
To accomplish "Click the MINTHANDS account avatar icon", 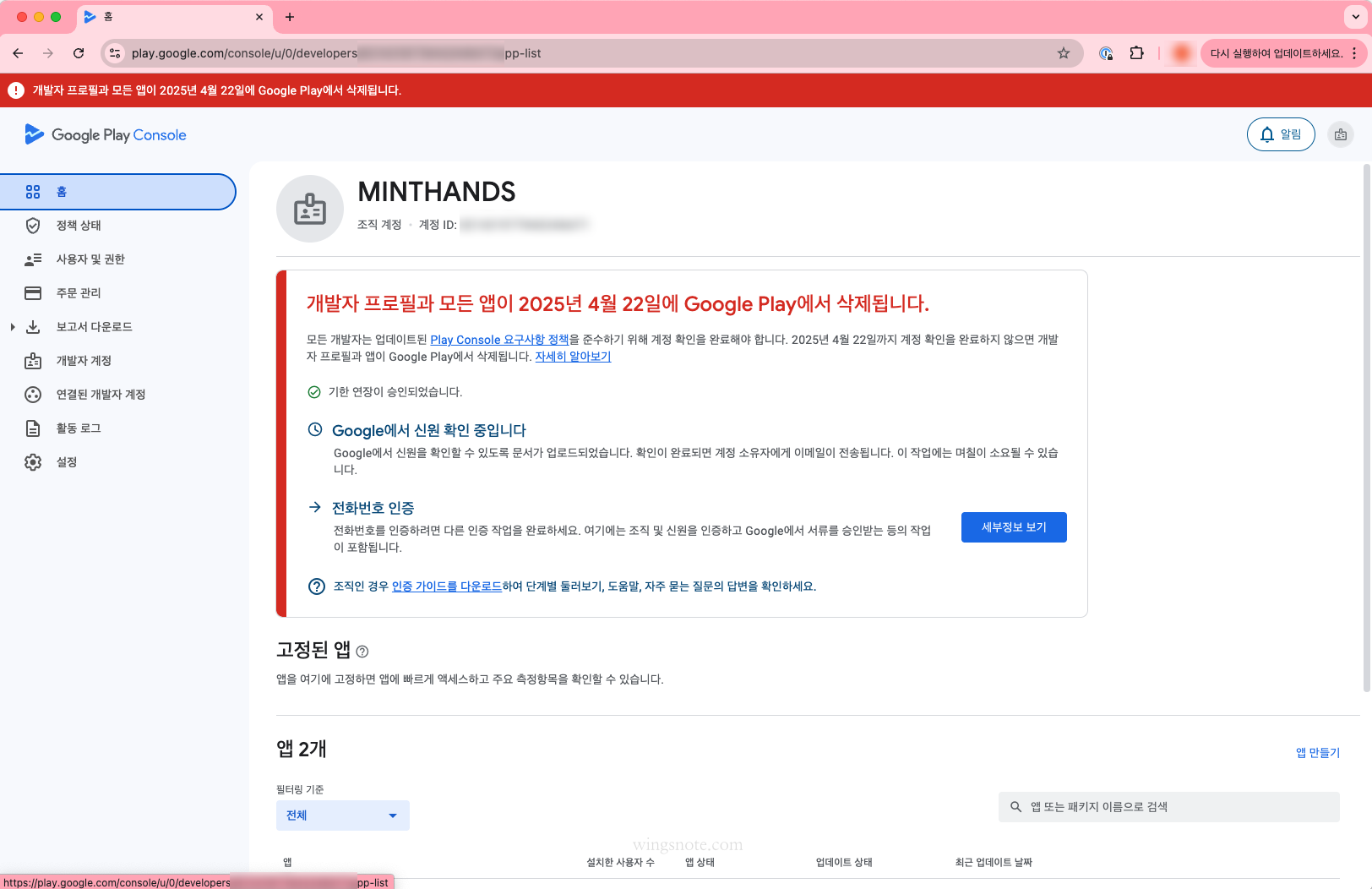I will click(310, 209).
